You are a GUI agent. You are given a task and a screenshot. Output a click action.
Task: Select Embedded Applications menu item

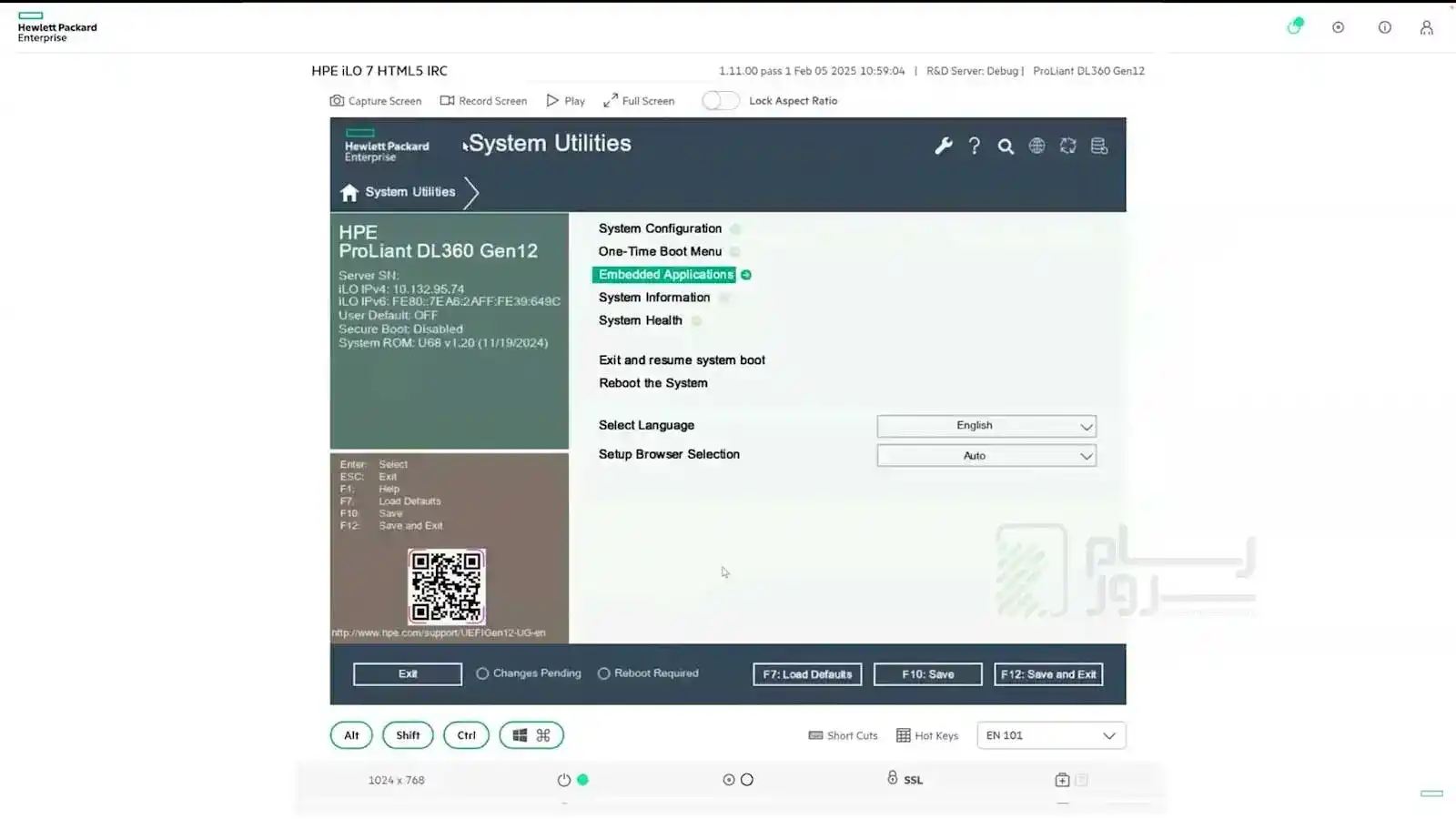click(665, 275)
